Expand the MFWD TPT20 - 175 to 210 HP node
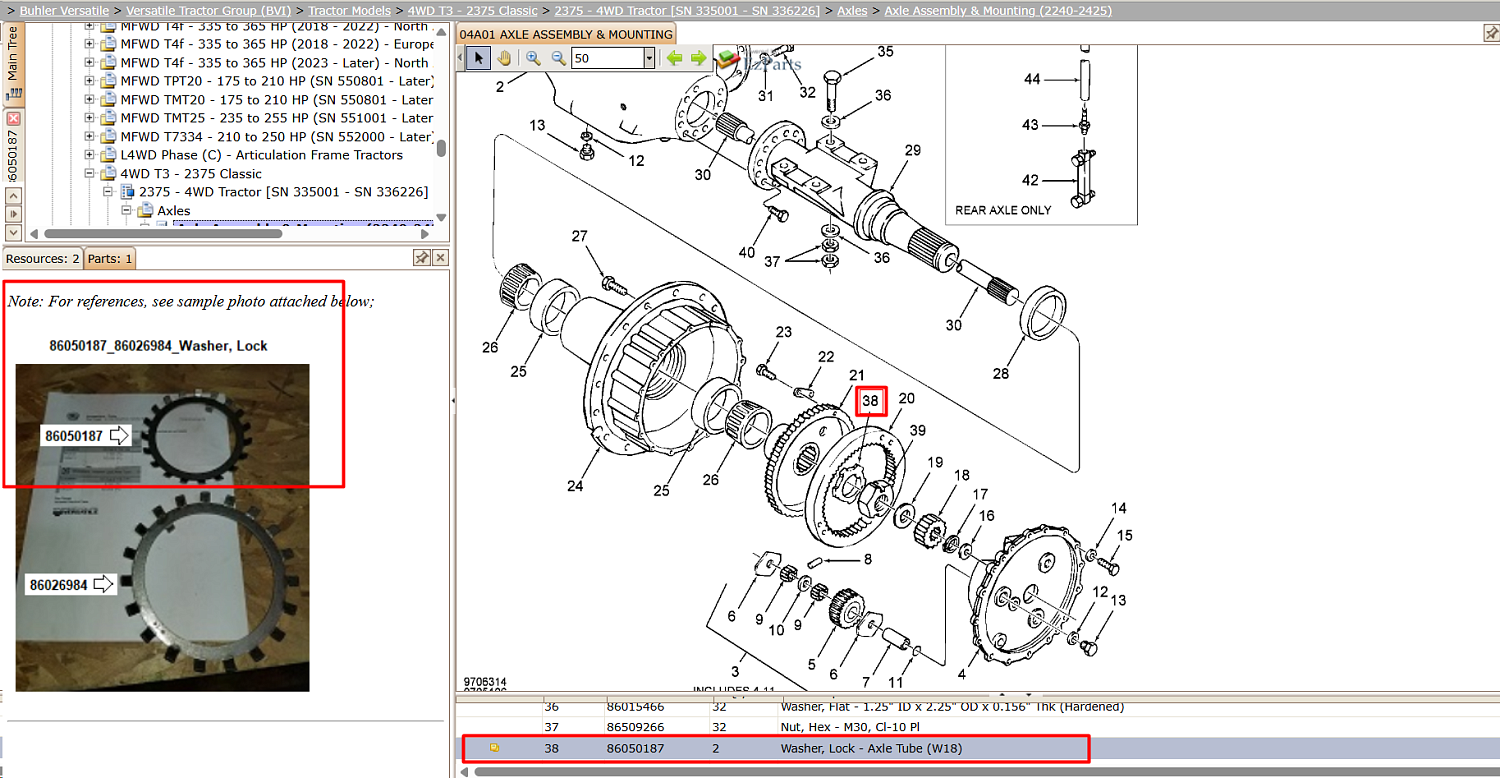The image size is (1500, 778). click(89, 81)
